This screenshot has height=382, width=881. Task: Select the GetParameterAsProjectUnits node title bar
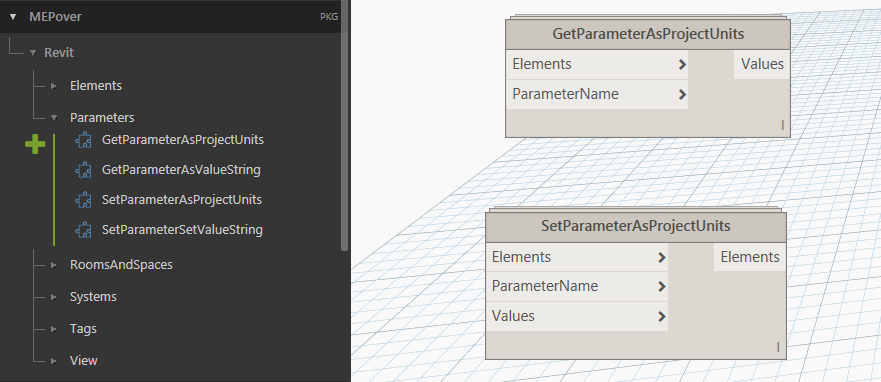coord(648,34)
